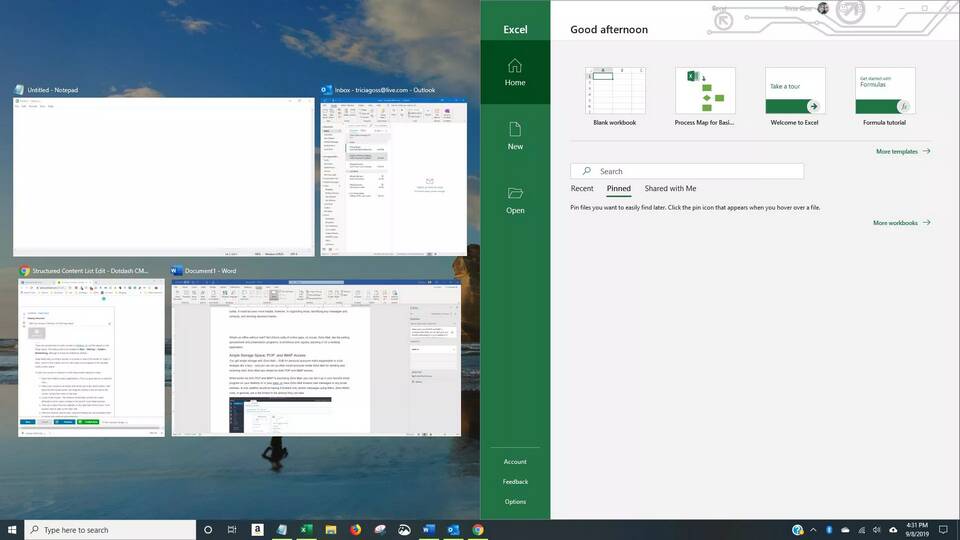Open Account settings in Excel sidebar
Screen dimensions: 960x540
point(515,462)
